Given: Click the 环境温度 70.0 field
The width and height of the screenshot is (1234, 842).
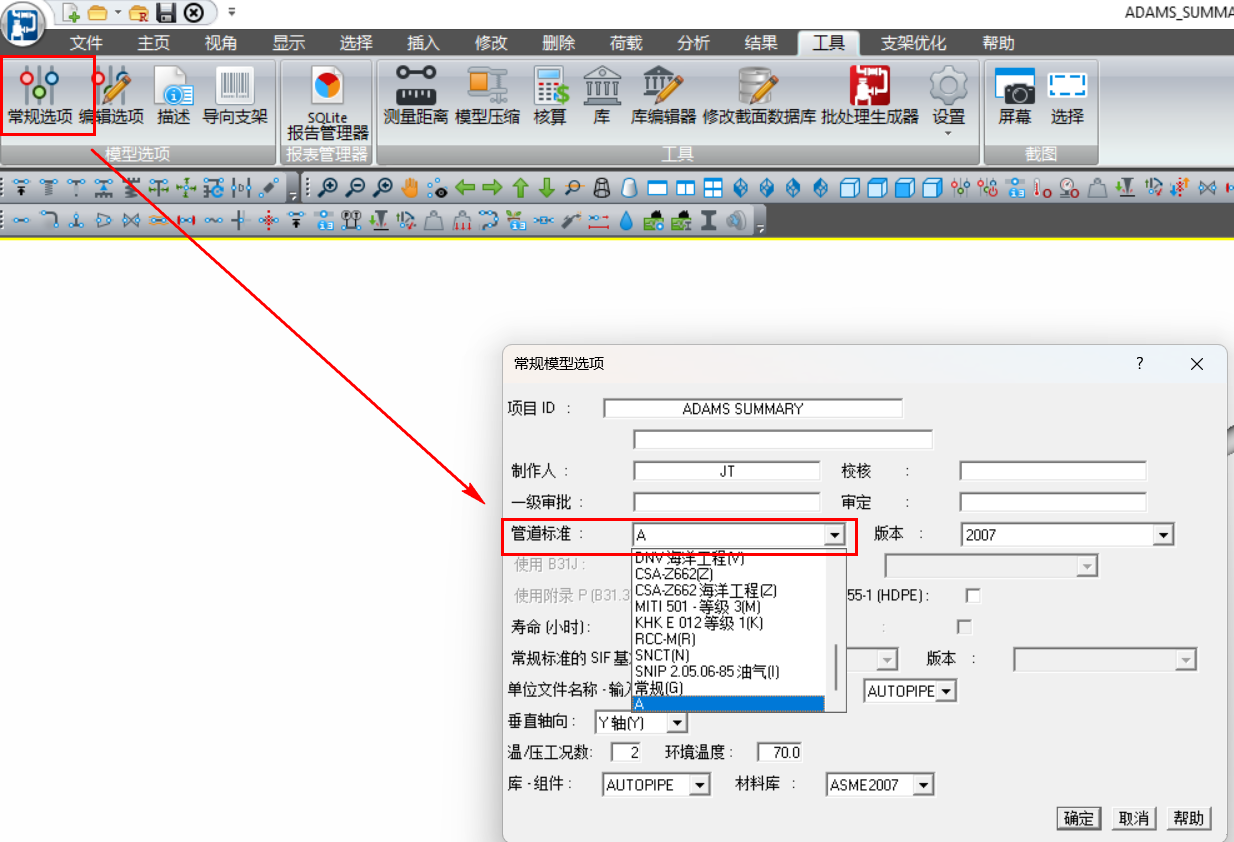Looking at the screenshot, I should (x=780, y=752).
